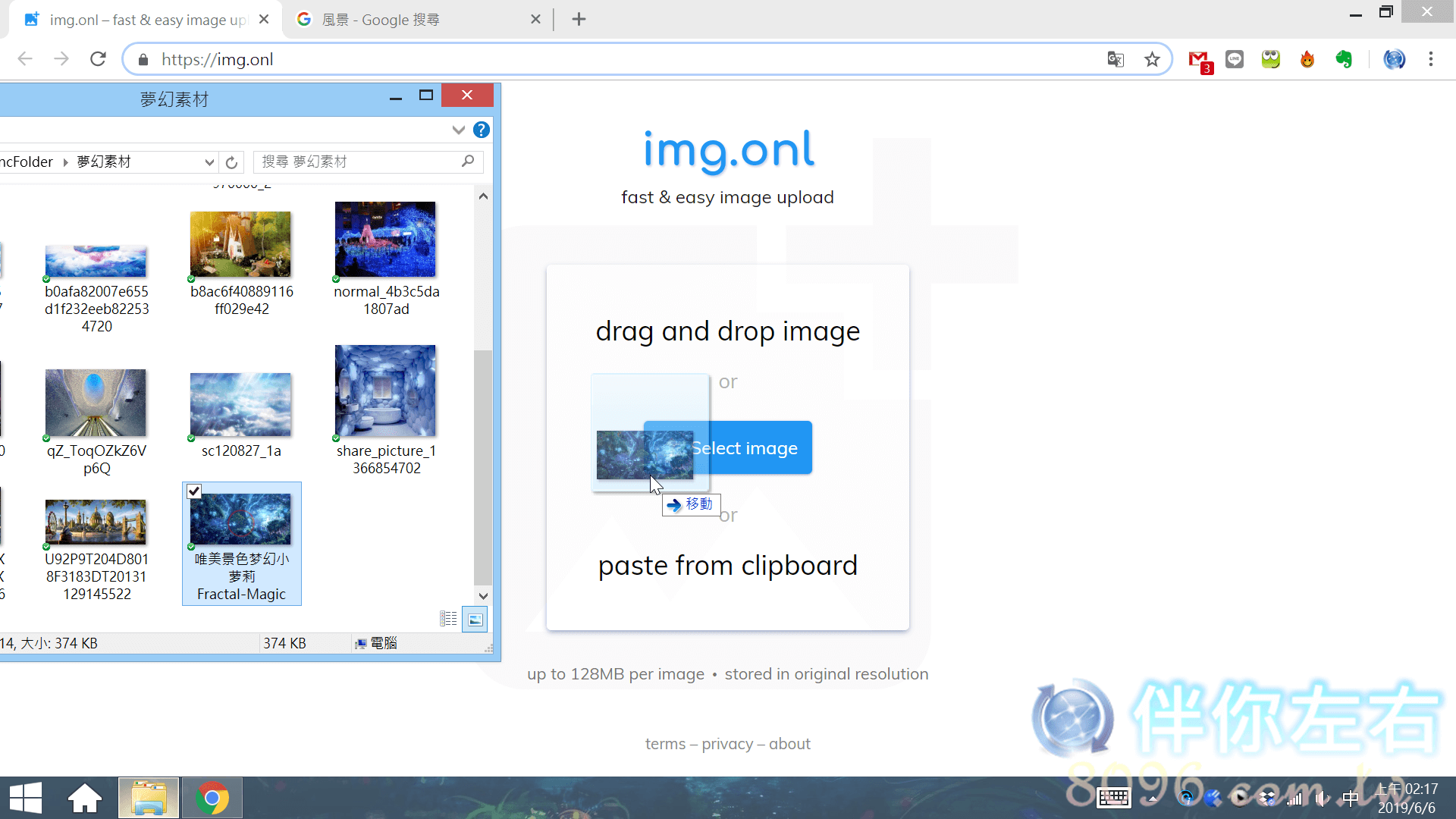Open Chrome's three-dot menu
This screenshot has width=1456, height=819.
click(x=1431, y=59)
